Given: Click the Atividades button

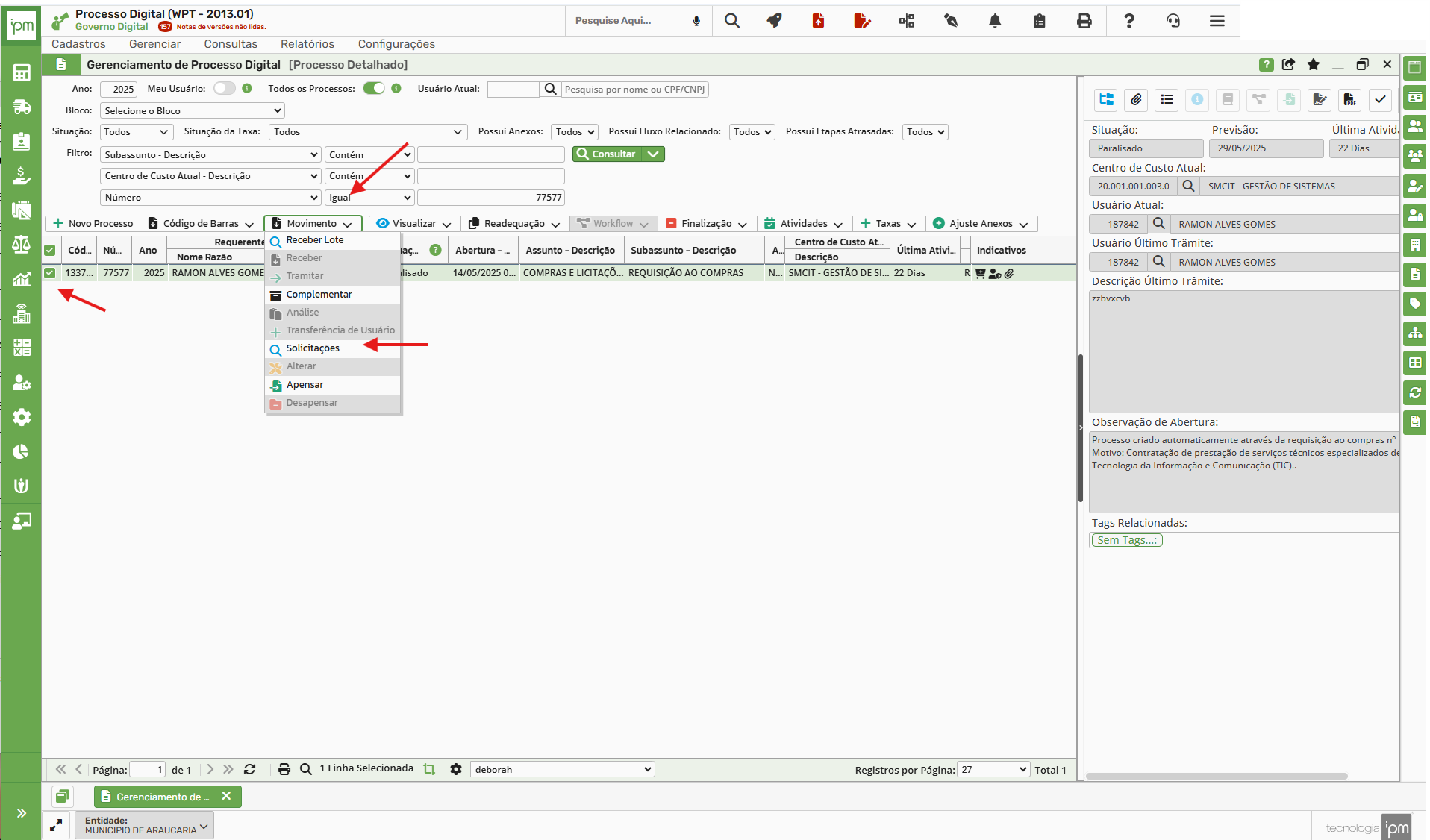Looking at the screenshot, I should tap(803, 223).
